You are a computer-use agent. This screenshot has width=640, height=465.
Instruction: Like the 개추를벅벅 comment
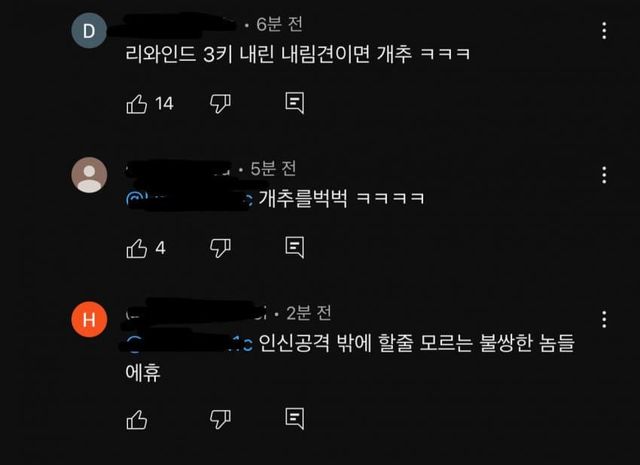pos(137,248)
